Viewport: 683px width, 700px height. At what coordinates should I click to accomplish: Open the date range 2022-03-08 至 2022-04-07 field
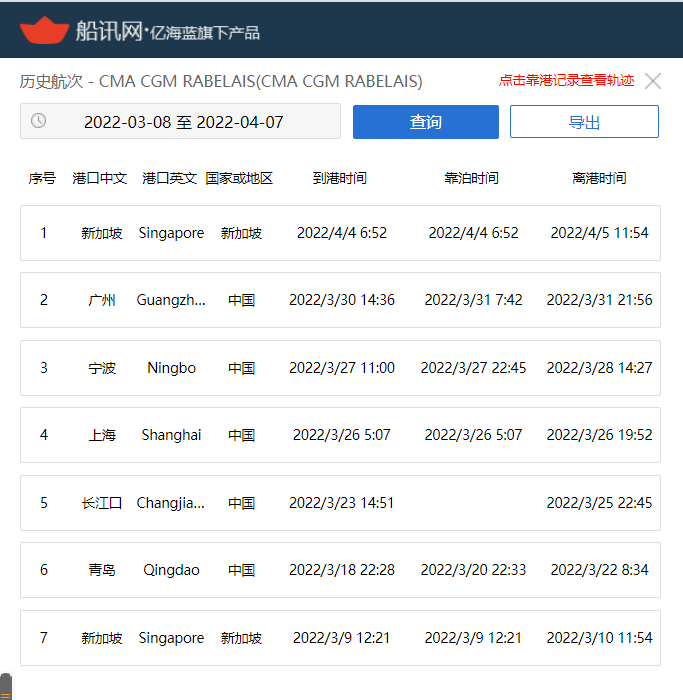coord(180,121)
